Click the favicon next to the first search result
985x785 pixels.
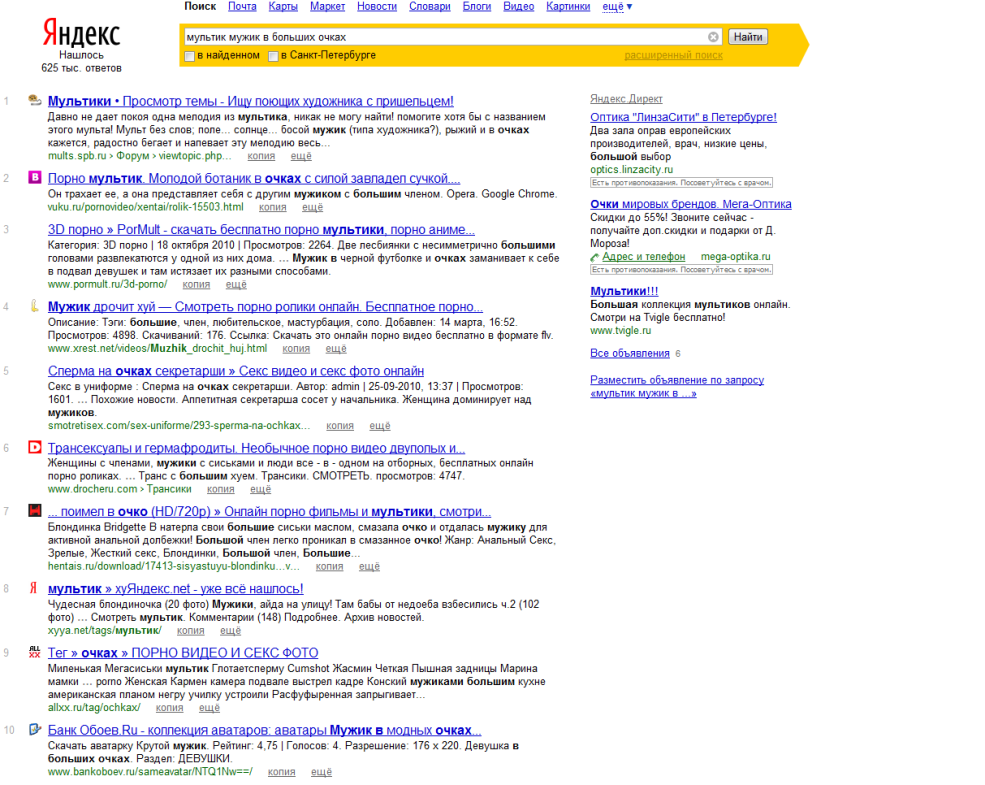click(34, 101)
